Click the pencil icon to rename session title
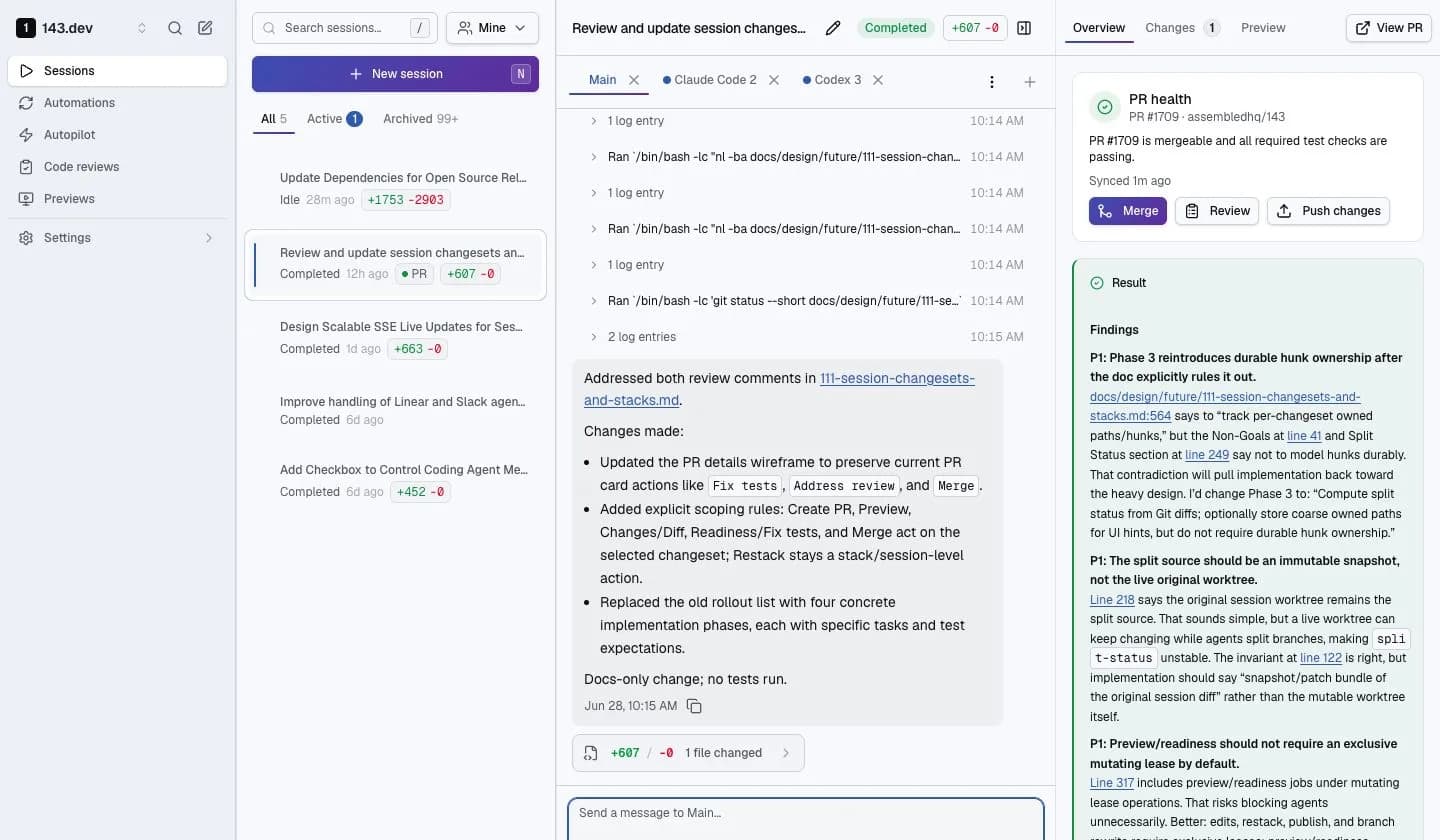Screen dimensions: 1440x840 (833, 28)
